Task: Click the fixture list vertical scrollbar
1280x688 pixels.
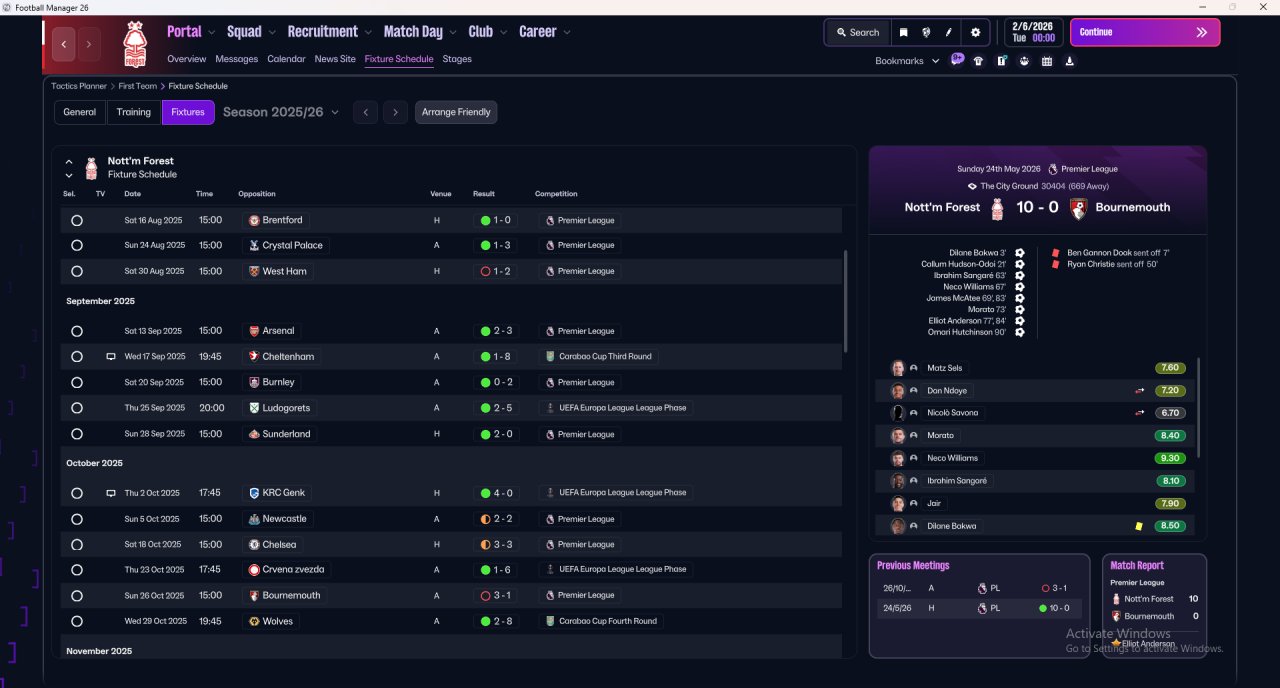Action: [x=846, y=300]
